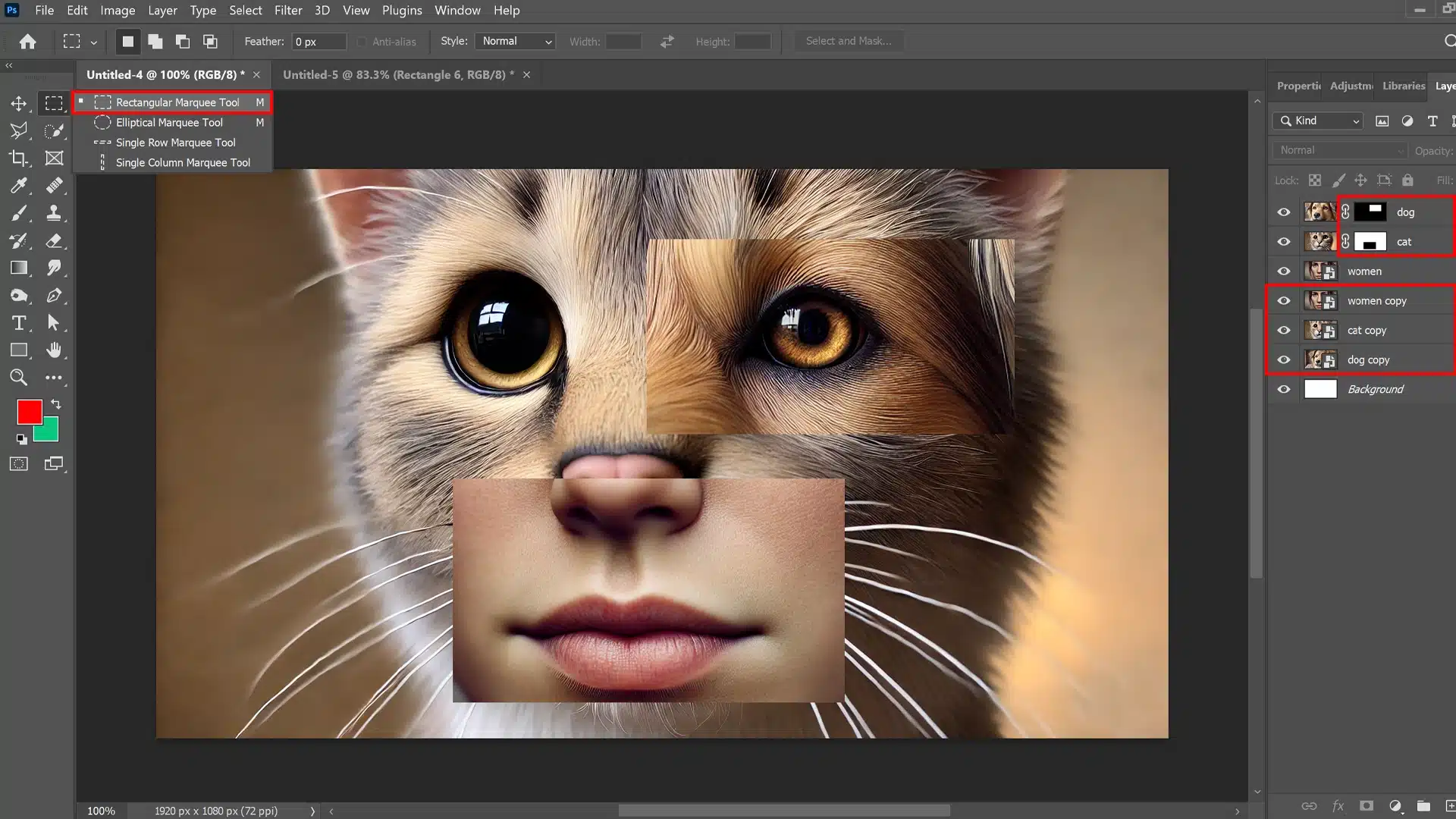1456x819 pixels.
Task: Open the layer blend mode dropdown
Action: click(1339, 150)
